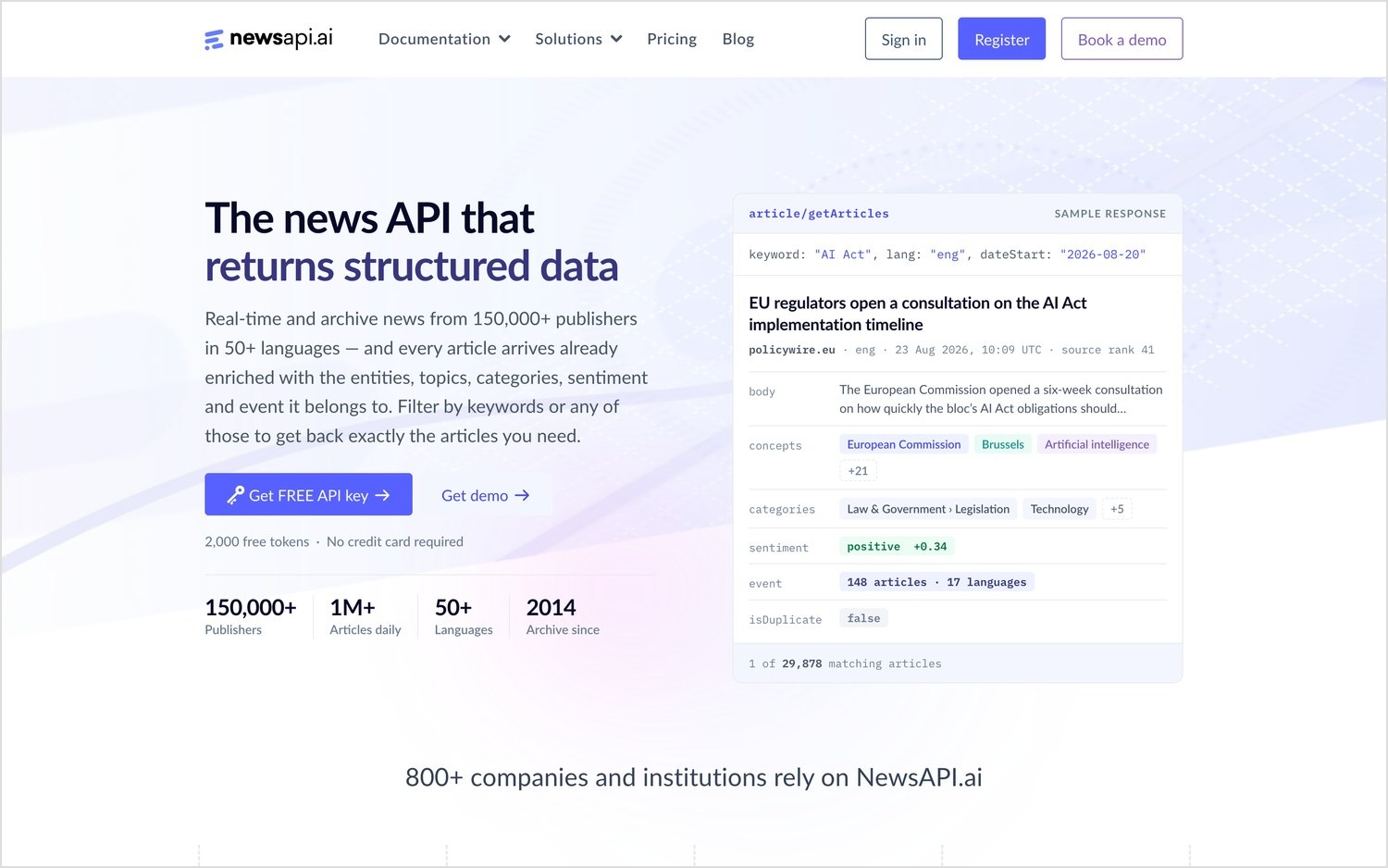Click the article/getArticles endpoint label

[x=818, y=214]
